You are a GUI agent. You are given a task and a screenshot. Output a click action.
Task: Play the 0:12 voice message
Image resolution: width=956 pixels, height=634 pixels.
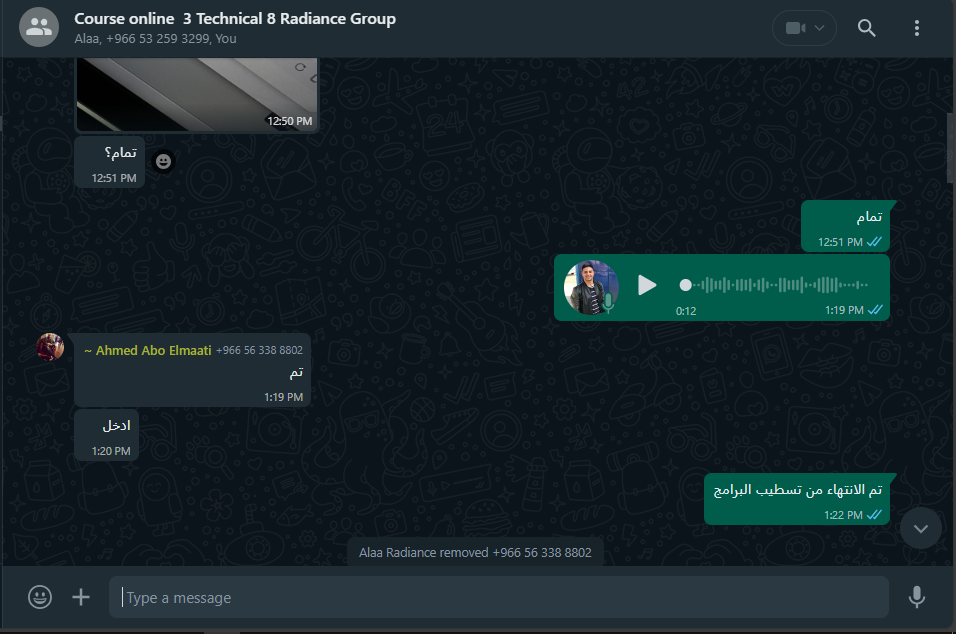click(x=647, y=285)
